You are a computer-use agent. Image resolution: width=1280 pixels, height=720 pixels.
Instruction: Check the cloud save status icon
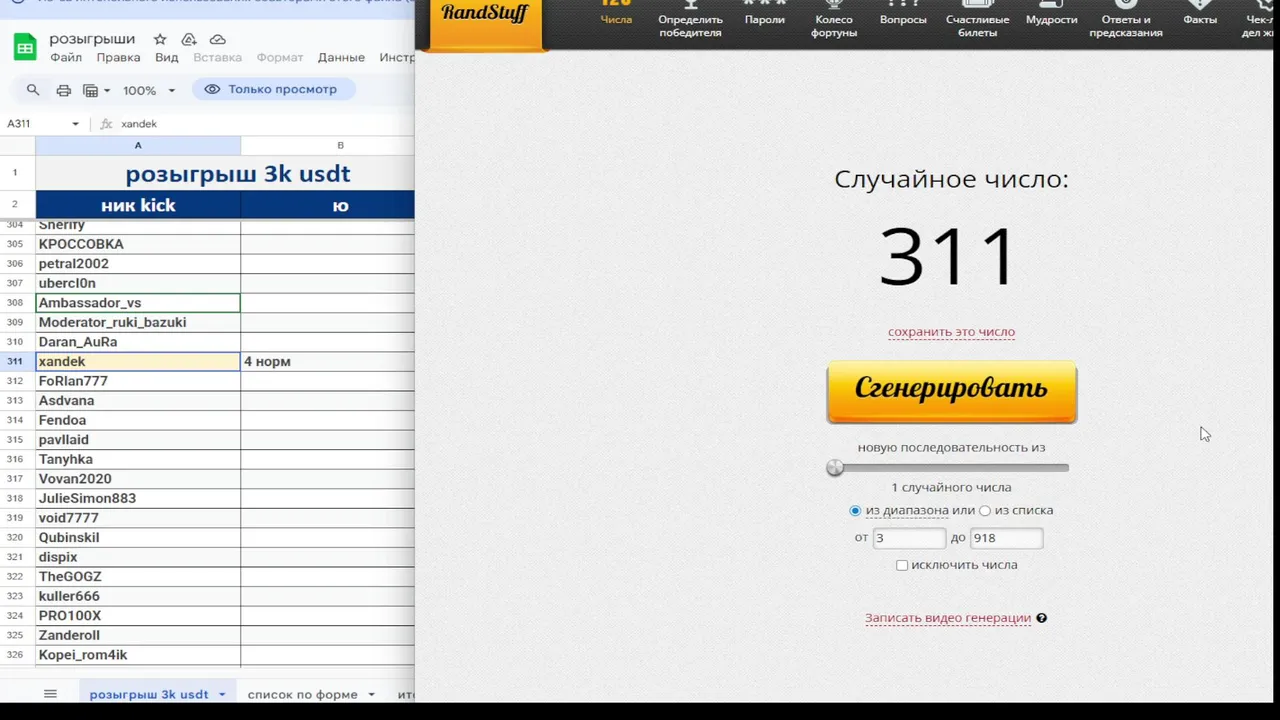point(217,39)
